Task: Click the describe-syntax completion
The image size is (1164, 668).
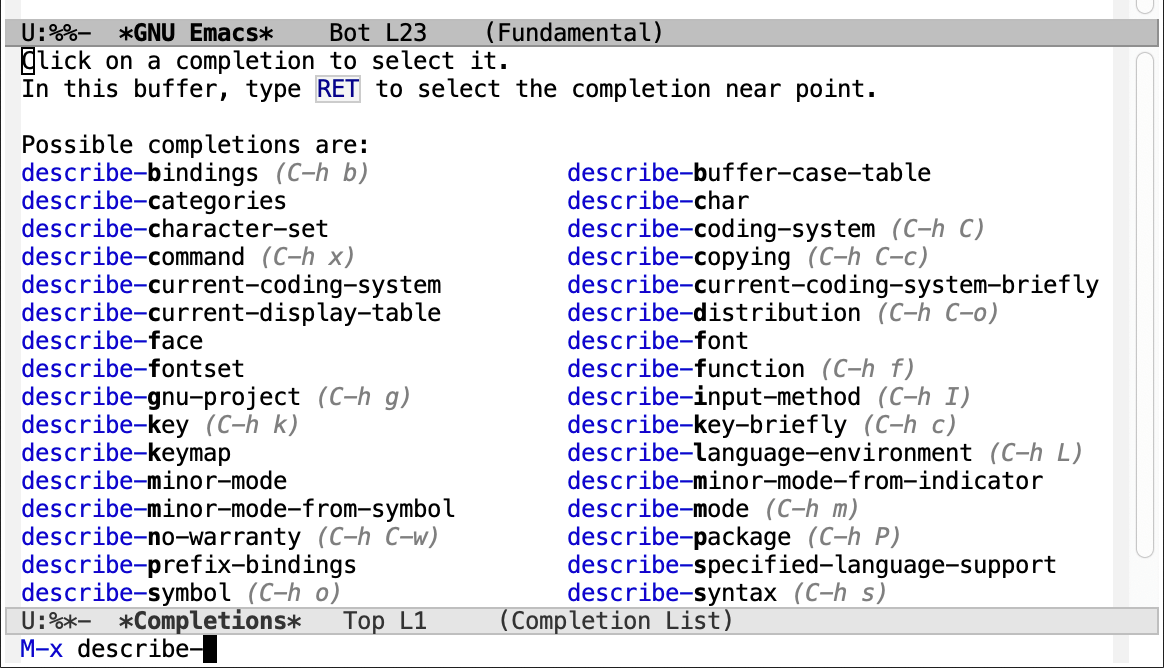Action: pyautogui.click(x=672, y=592)
